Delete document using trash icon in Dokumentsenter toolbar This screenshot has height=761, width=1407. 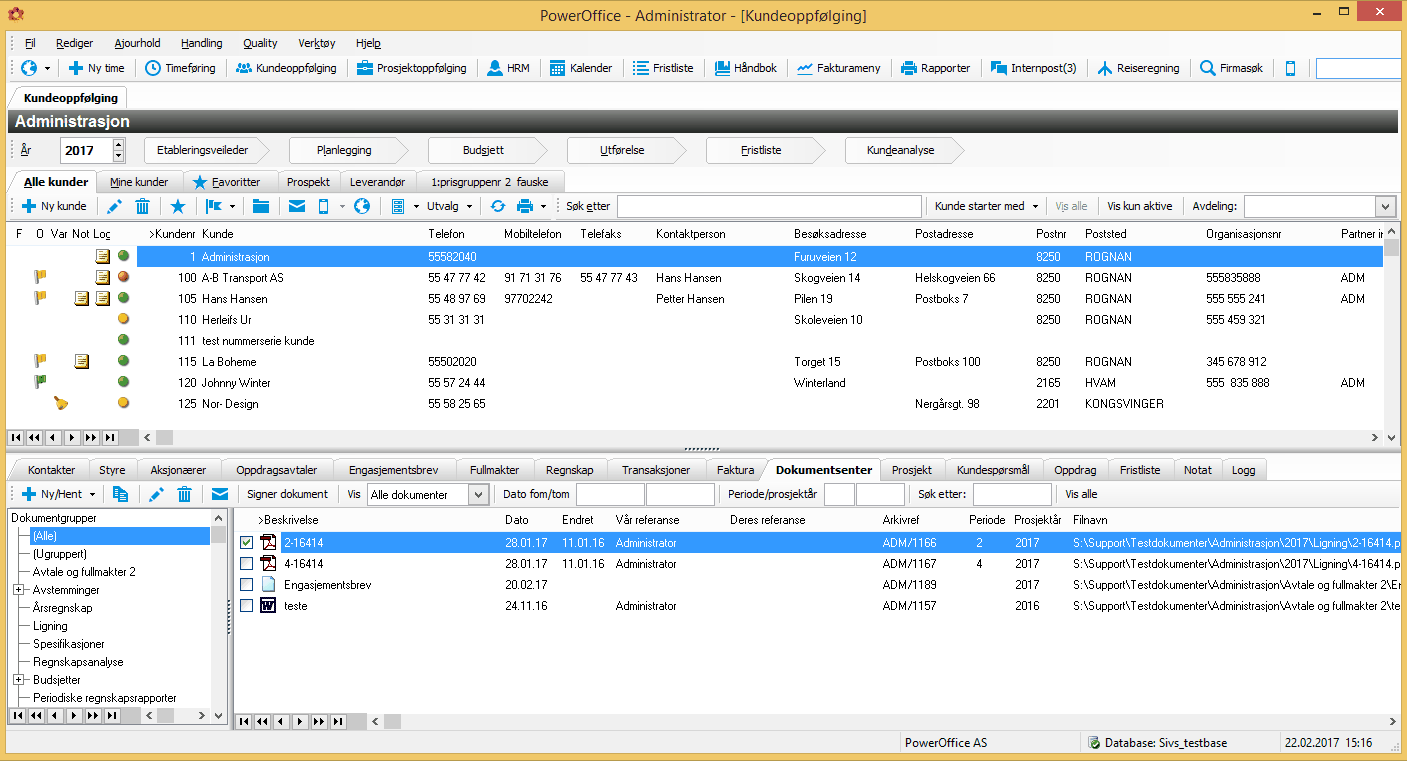tap(185, 494)
